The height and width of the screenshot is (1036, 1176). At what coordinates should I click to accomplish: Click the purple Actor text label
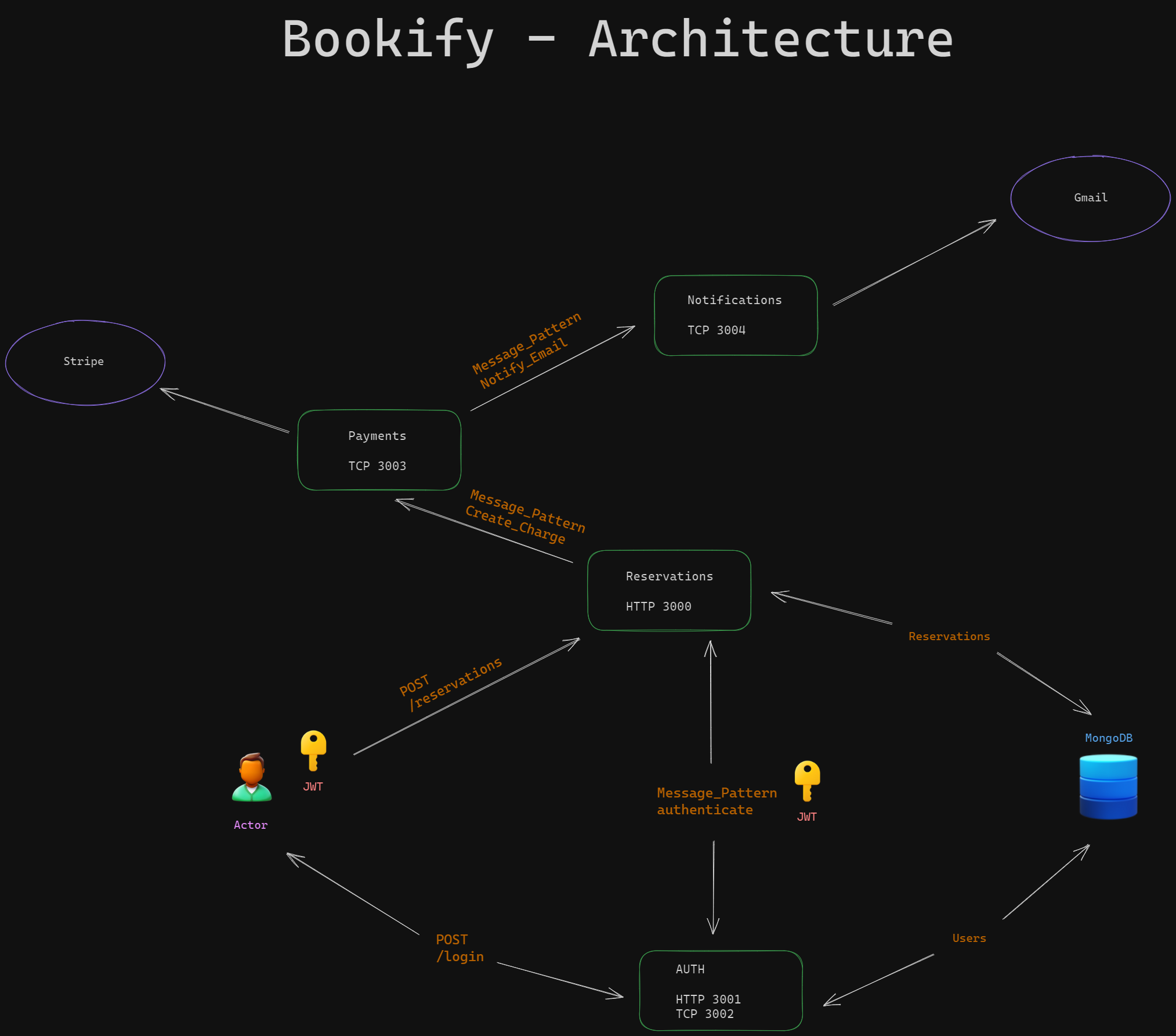click(x=251, y=825)
